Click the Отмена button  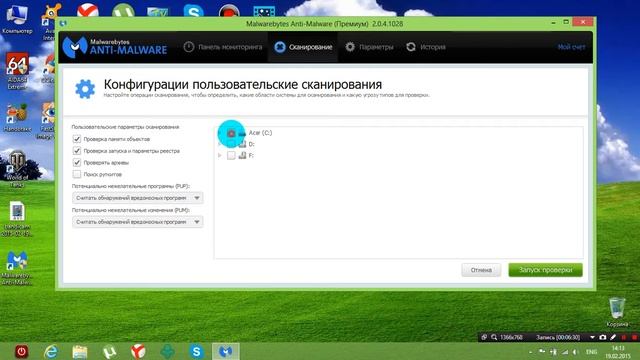tap(481, 270)
